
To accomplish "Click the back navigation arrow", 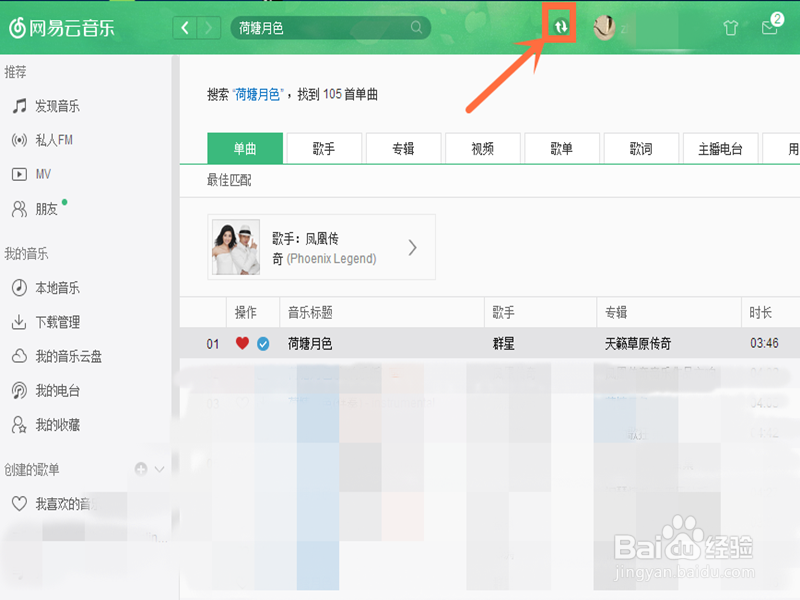I will click(183, 28).
